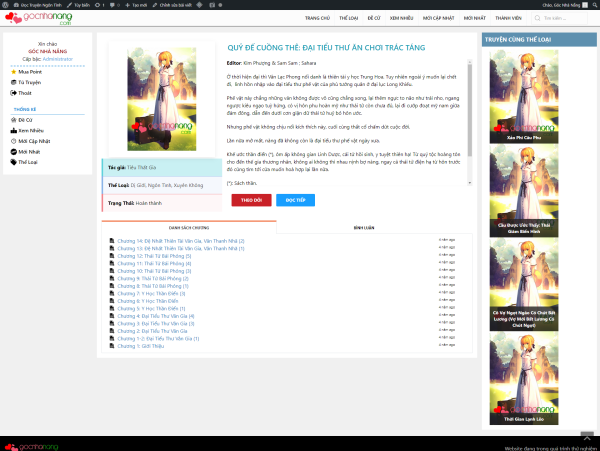Open Tủ Truyện bookshelf icon
Screen dimensions: 600x451
tap(15, 81)
